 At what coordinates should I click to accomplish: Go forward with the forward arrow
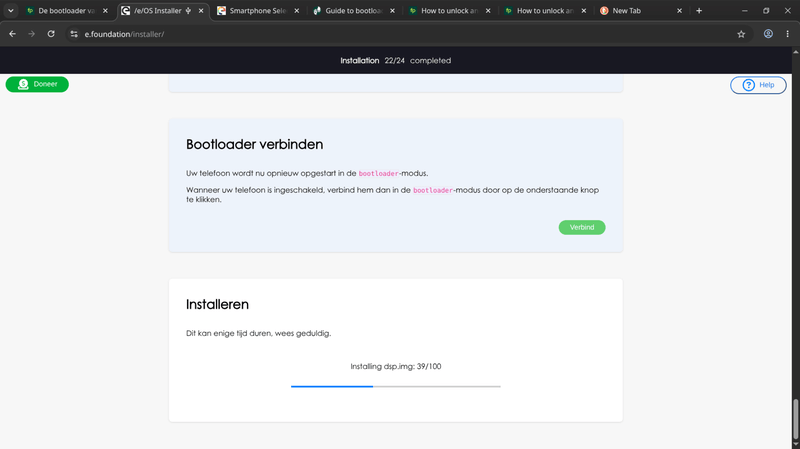32,34
